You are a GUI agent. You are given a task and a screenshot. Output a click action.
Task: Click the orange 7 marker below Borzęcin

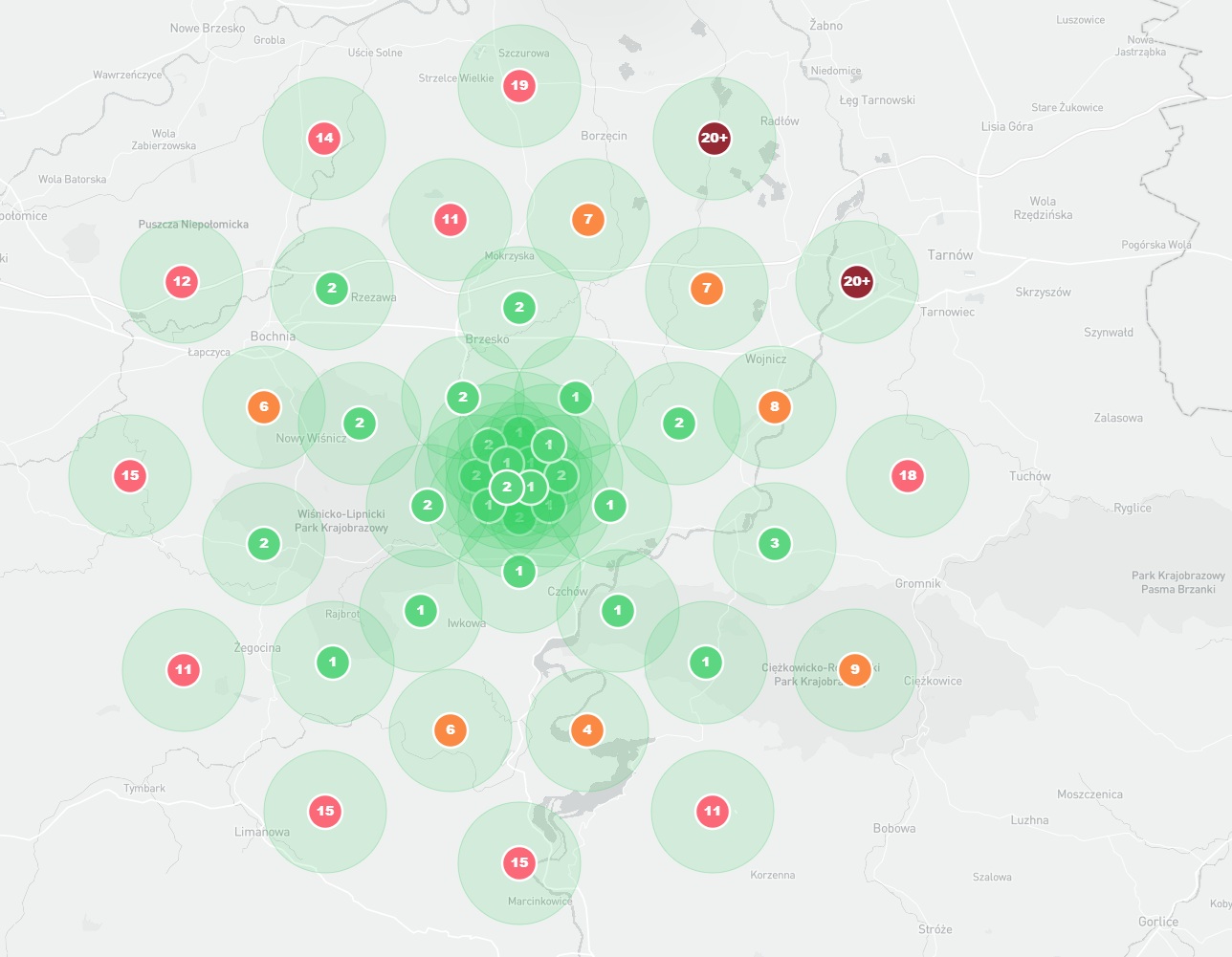(x=588, y=220)
